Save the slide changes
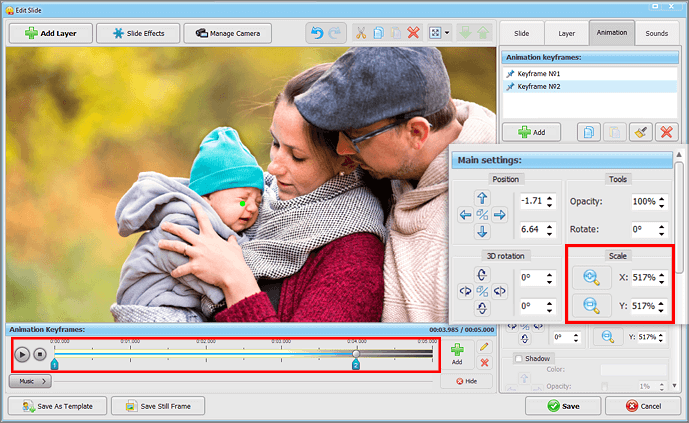 coord(563,406)
